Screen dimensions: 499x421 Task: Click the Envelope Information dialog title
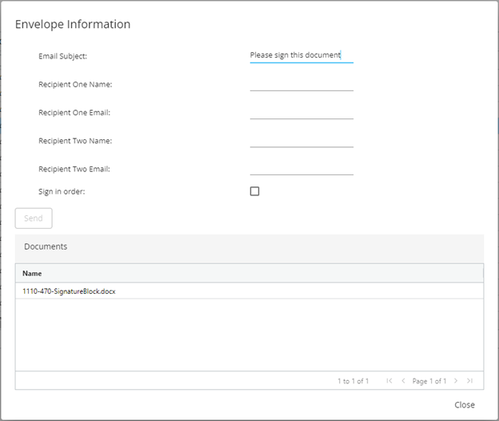coord(73,24)
